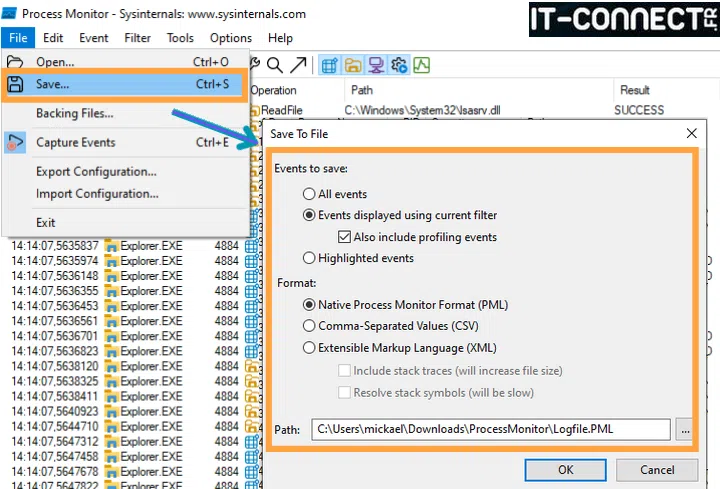
Task: Check Include stack traces option
Action: (x=344, y=371)
